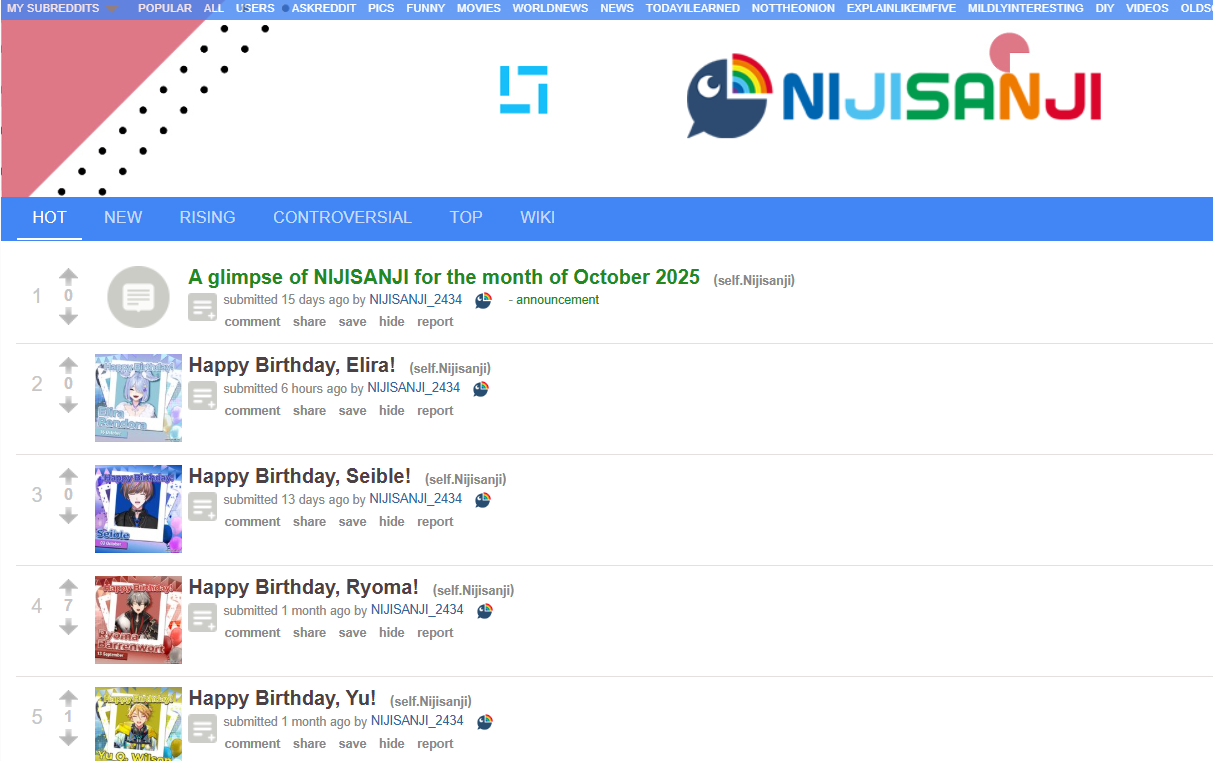1213x761 pixels.
Task: Expand text icon on October glimpse post
Action: coord(202,308)
